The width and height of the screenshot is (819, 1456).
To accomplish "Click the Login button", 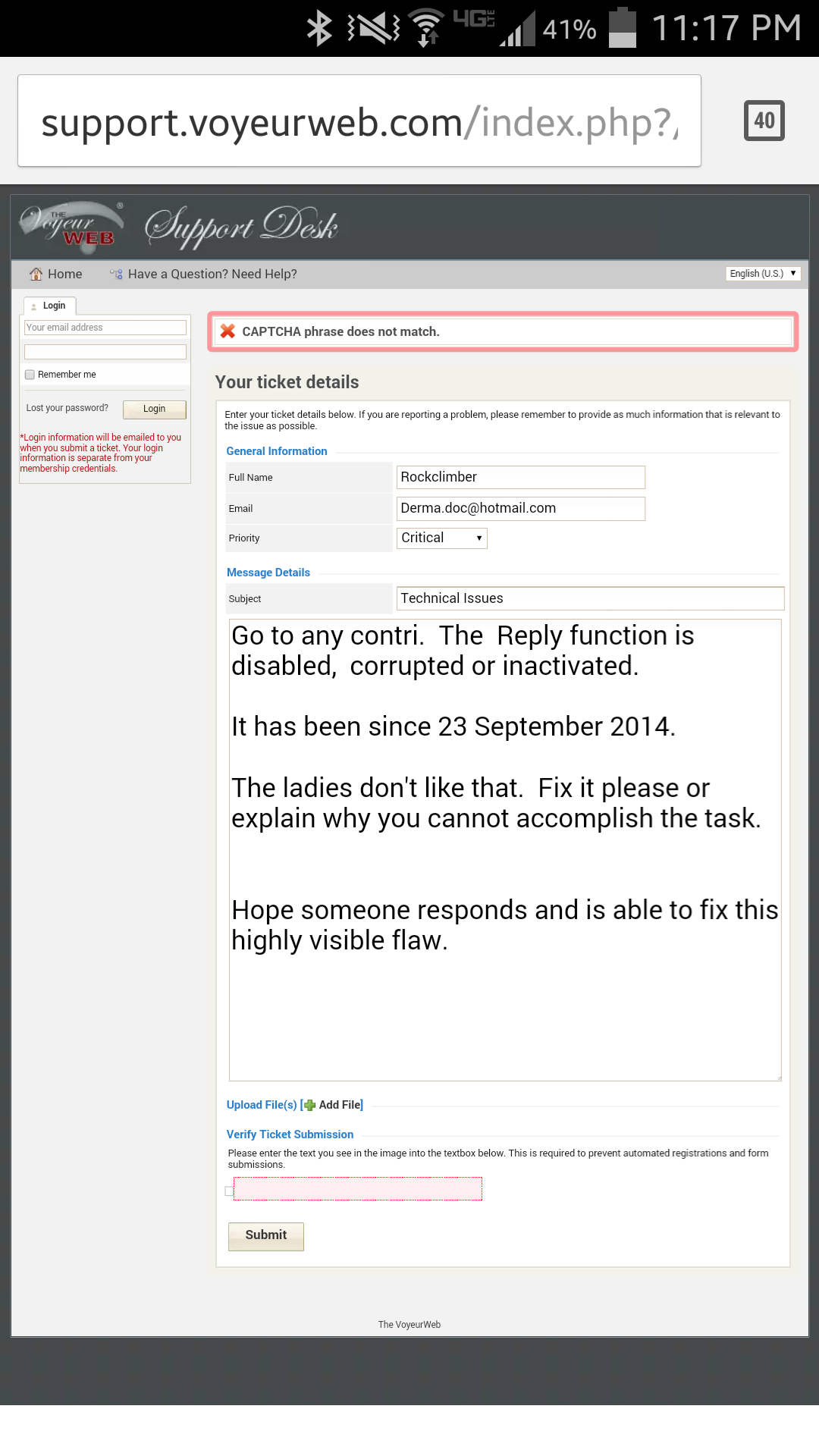I will (x=155, y=409).
